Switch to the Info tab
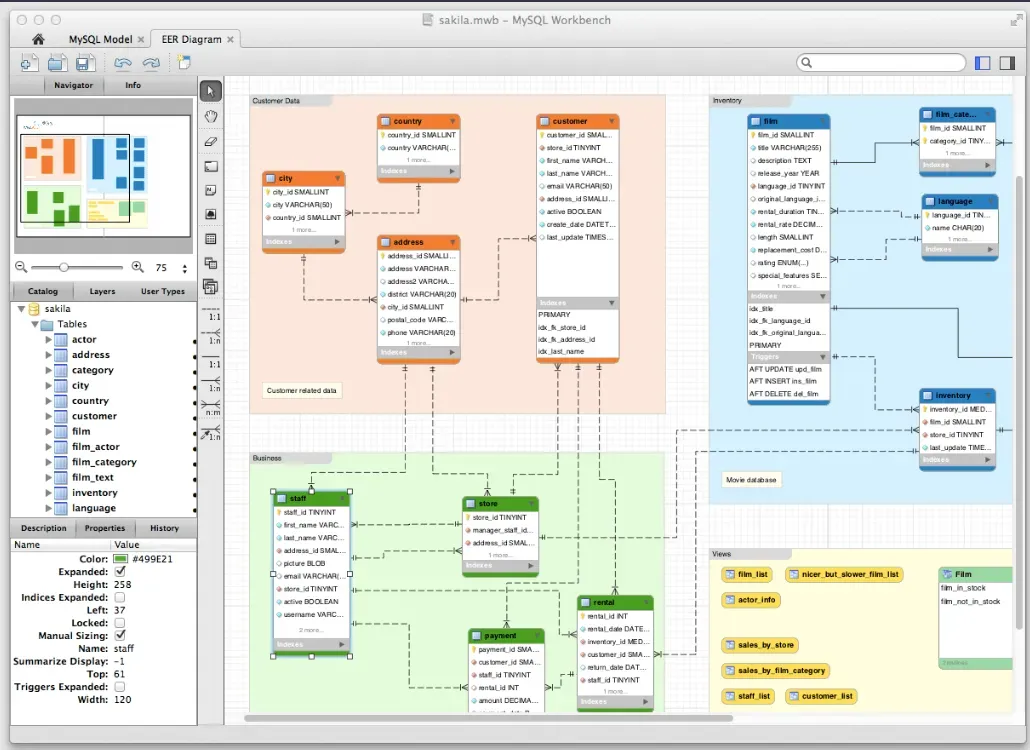 pyautogui.click(x=133, y=85)
